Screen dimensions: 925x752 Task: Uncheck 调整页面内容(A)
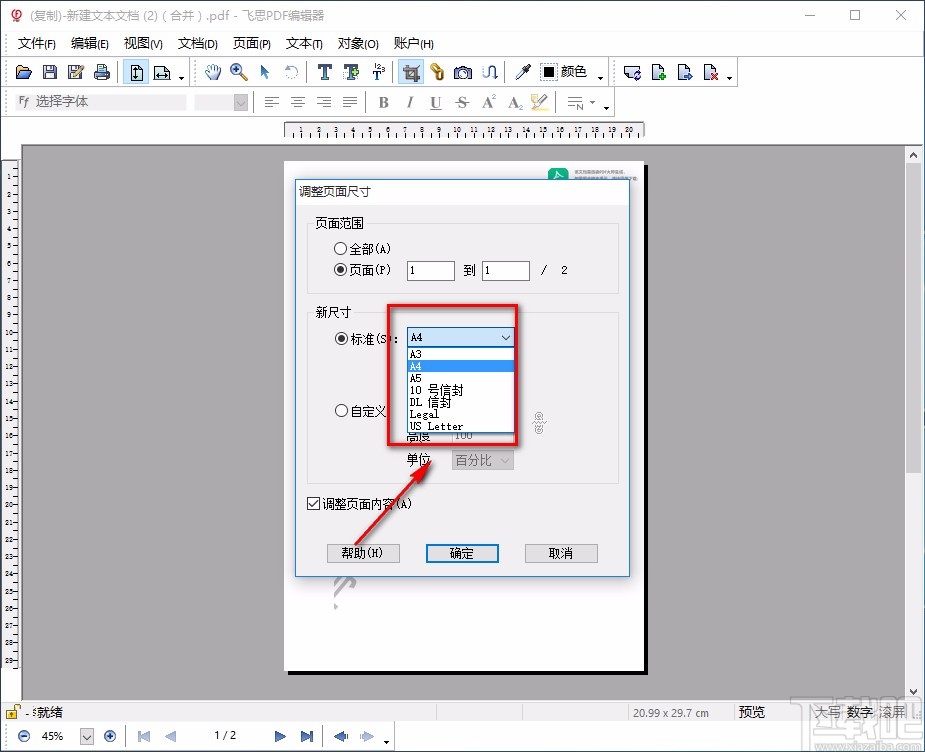[x=313, y=503]
